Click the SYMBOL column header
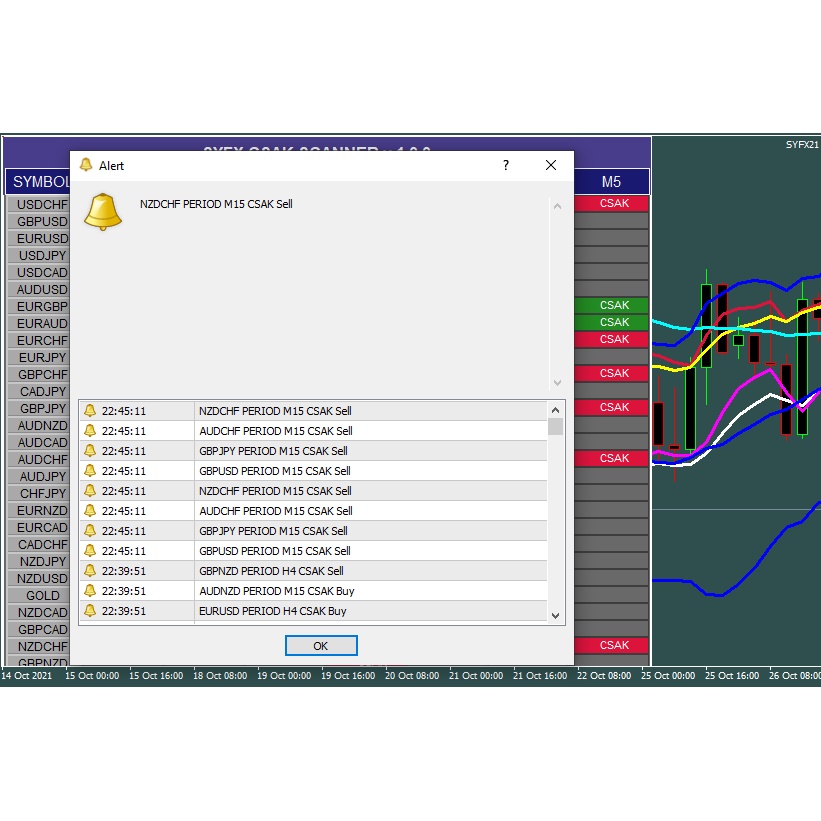Image resolution: width=821 pixels, height=821 pixels. [40, 182]
